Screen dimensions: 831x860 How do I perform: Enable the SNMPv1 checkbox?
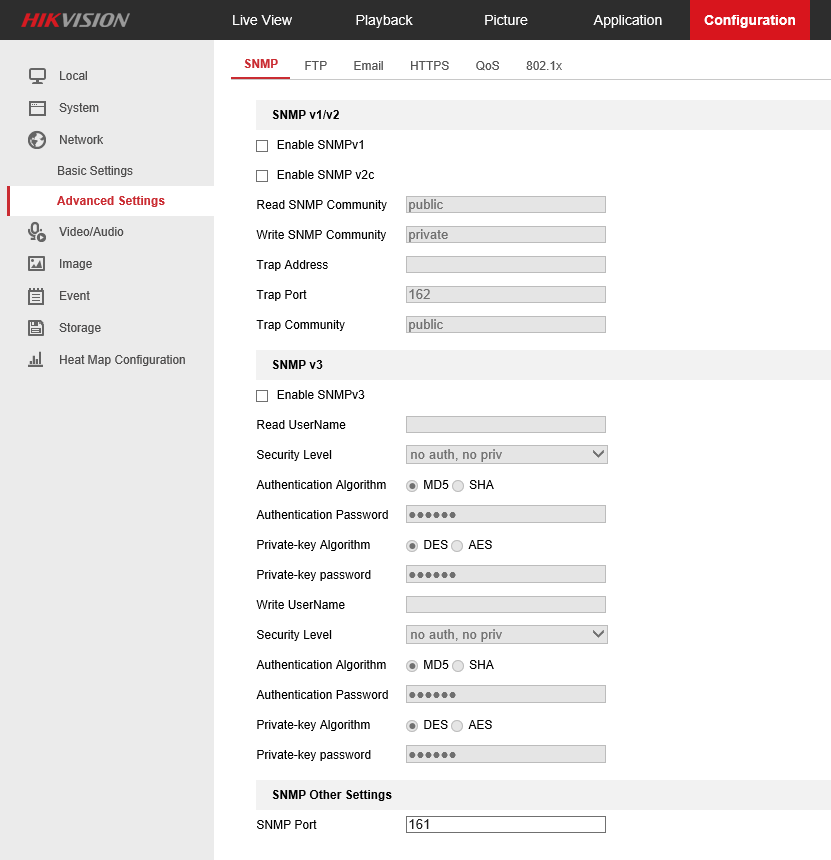pos(262,146)
